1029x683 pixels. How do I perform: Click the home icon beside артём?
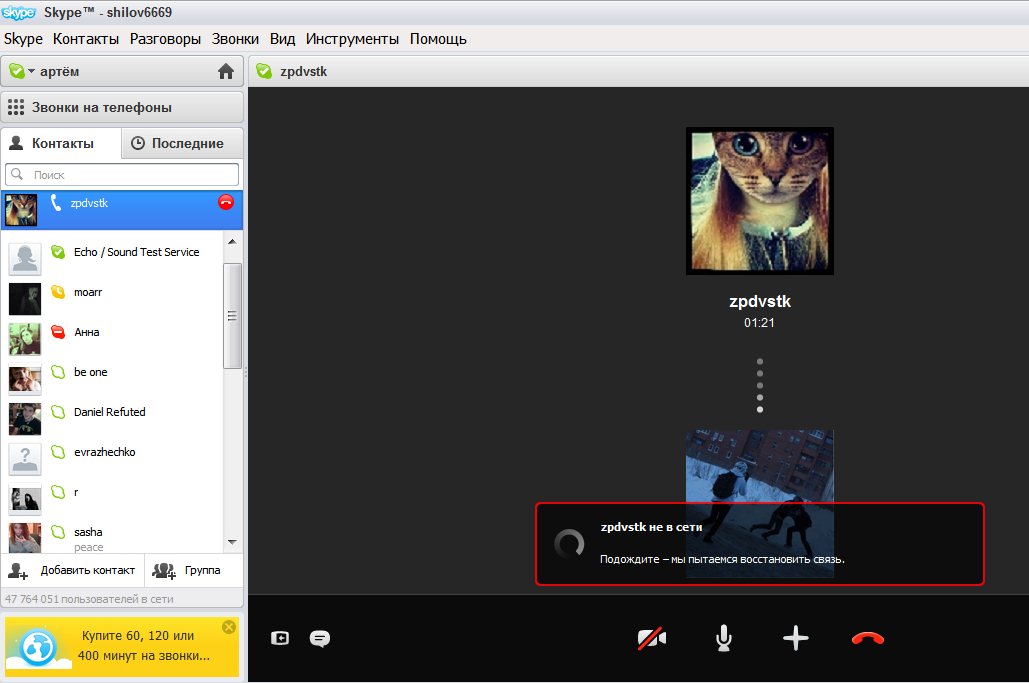(226, 71)
